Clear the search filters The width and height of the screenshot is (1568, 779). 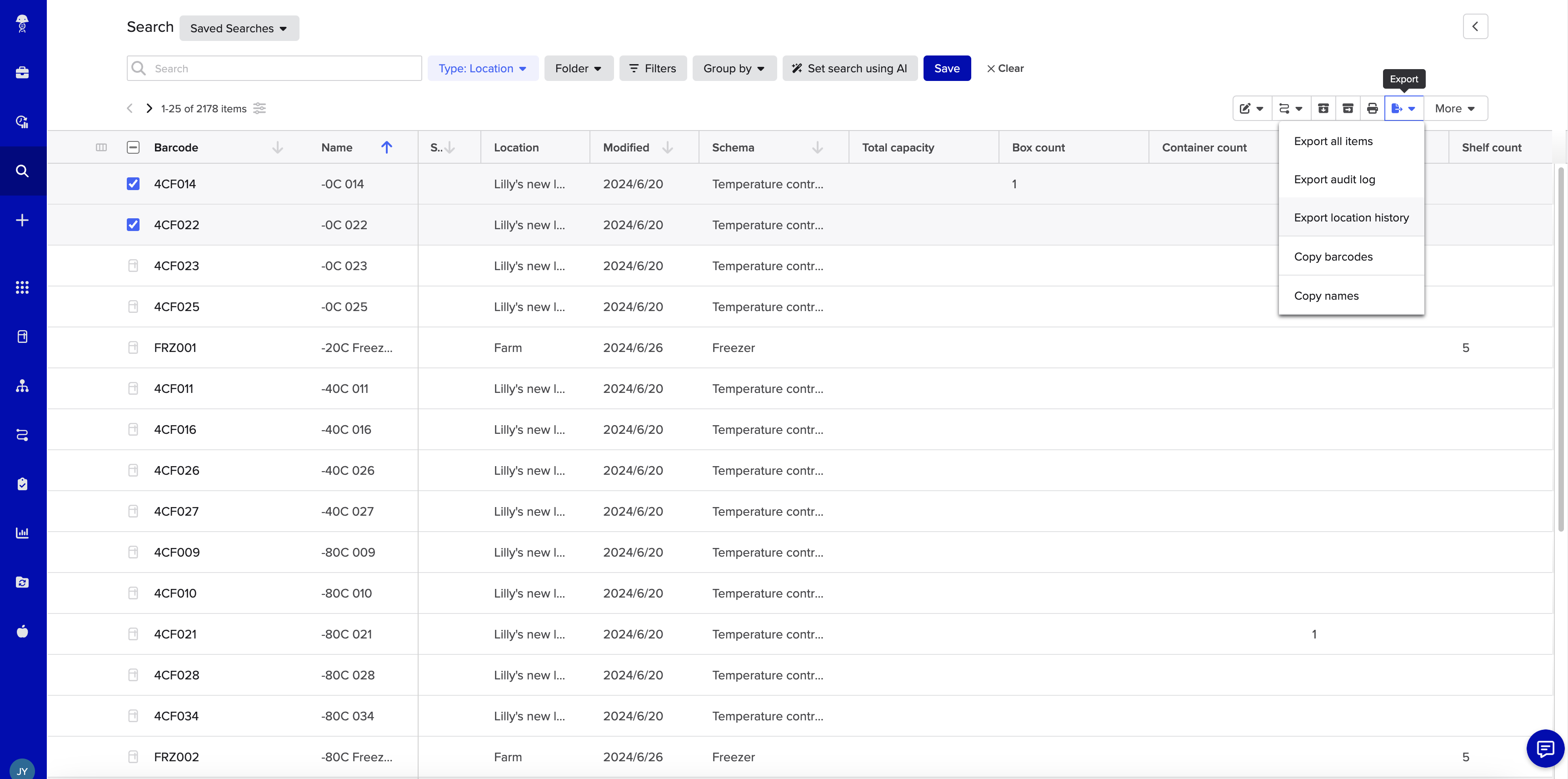1005,68
